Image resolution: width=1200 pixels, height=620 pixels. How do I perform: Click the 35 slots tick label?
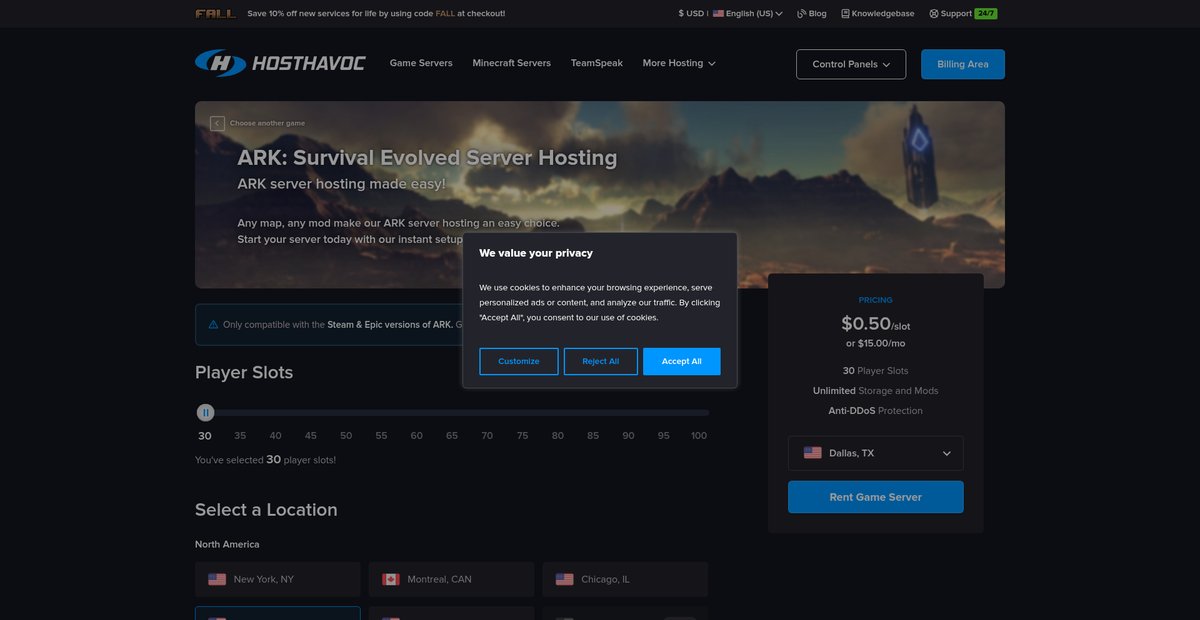(240, 436)
